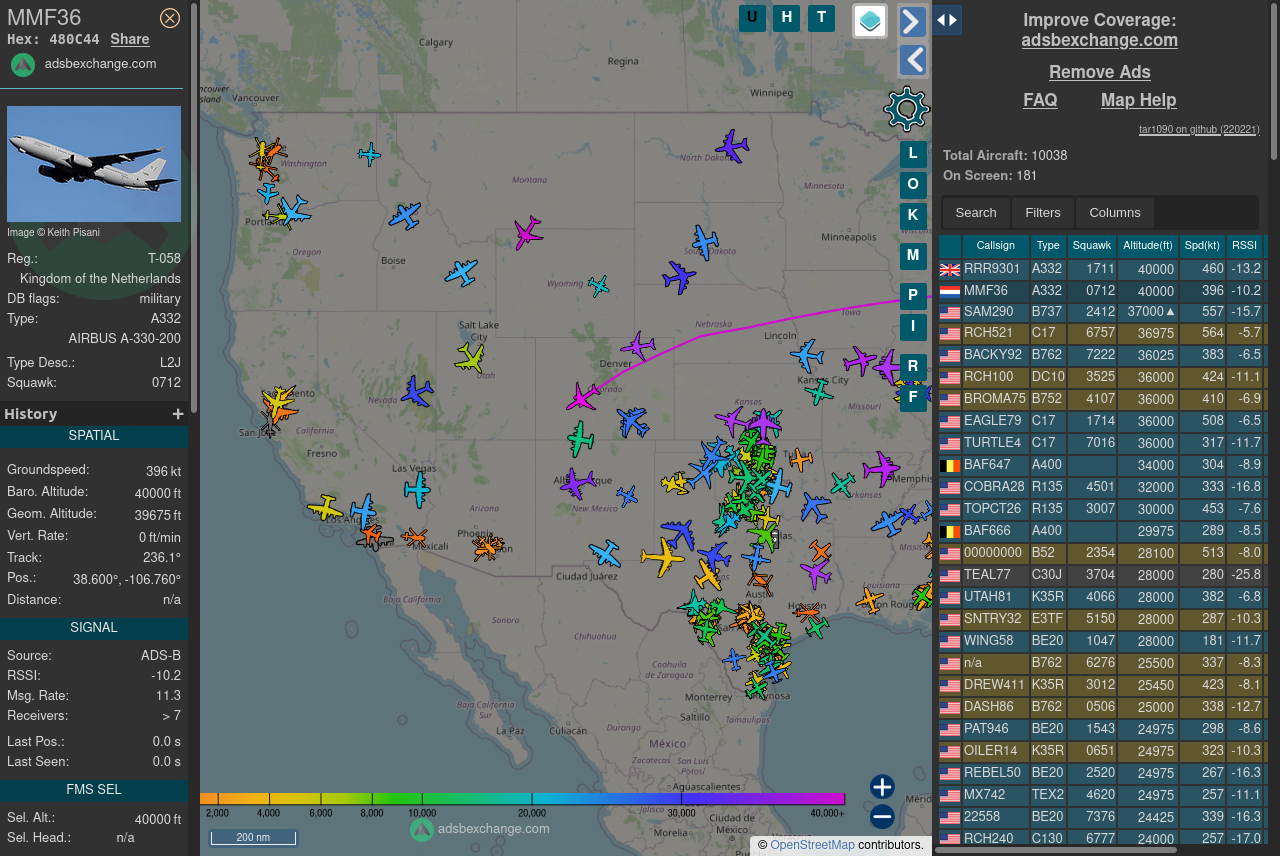This screenshot has height=856, width=1280.
Task: Toggle the P map button
Action: [912, 296]
